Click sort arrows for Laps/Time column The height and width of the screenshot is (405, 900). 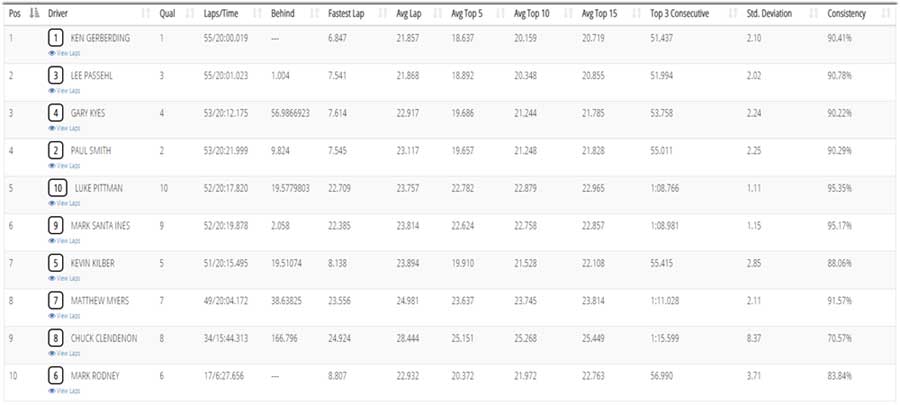coord(257,14)
